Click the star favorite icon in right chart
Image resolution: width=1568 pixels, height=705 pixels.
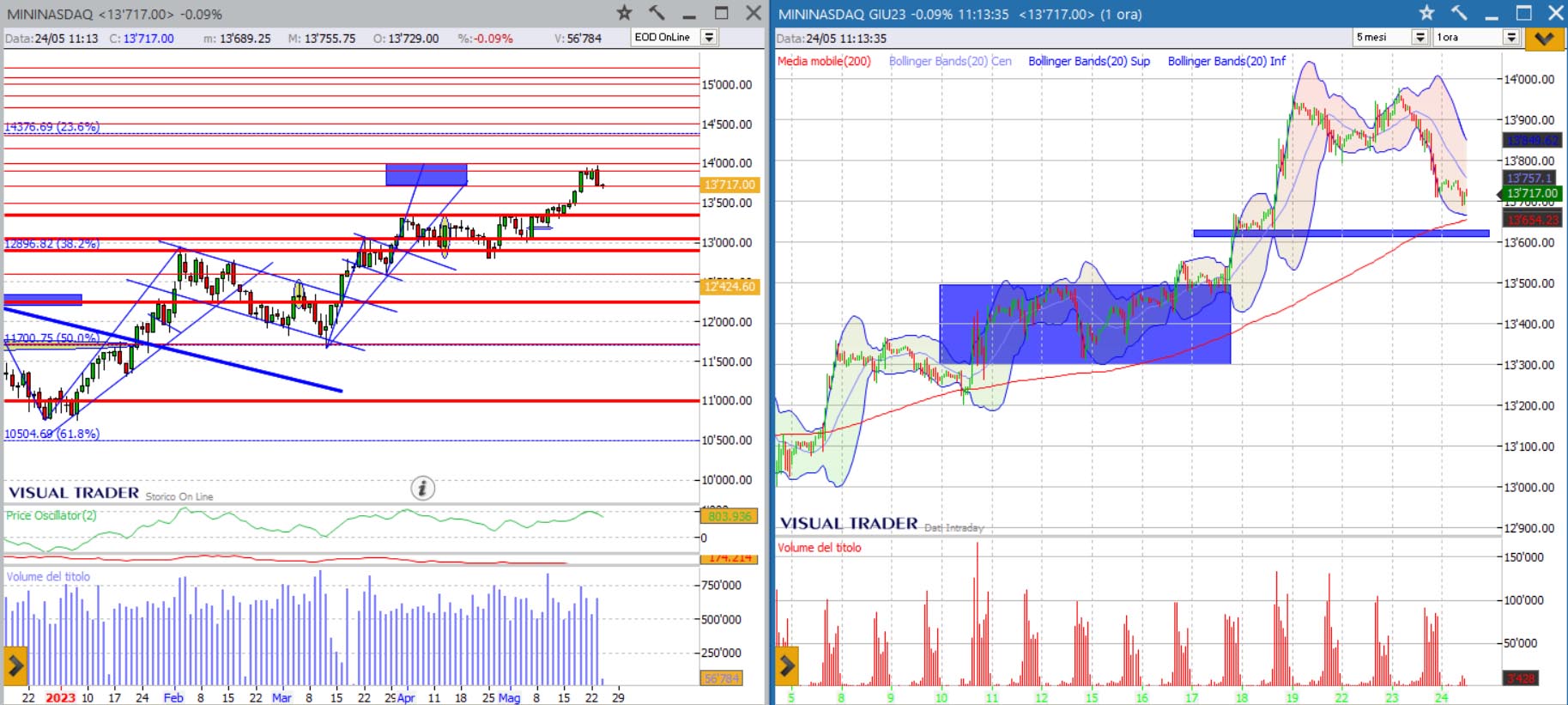coord(1426,13)
